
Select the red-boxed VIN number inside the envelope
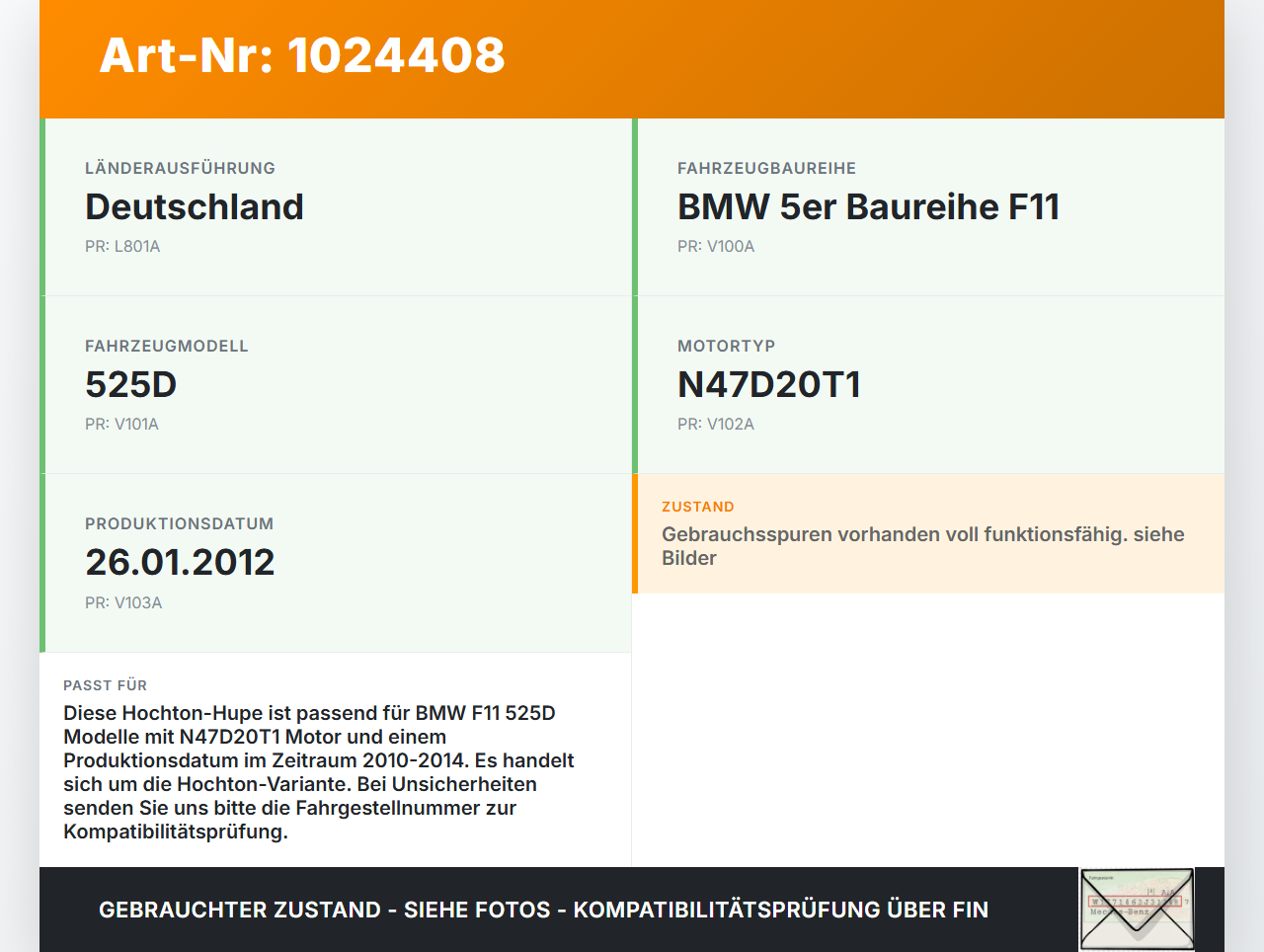point(1136,901)
